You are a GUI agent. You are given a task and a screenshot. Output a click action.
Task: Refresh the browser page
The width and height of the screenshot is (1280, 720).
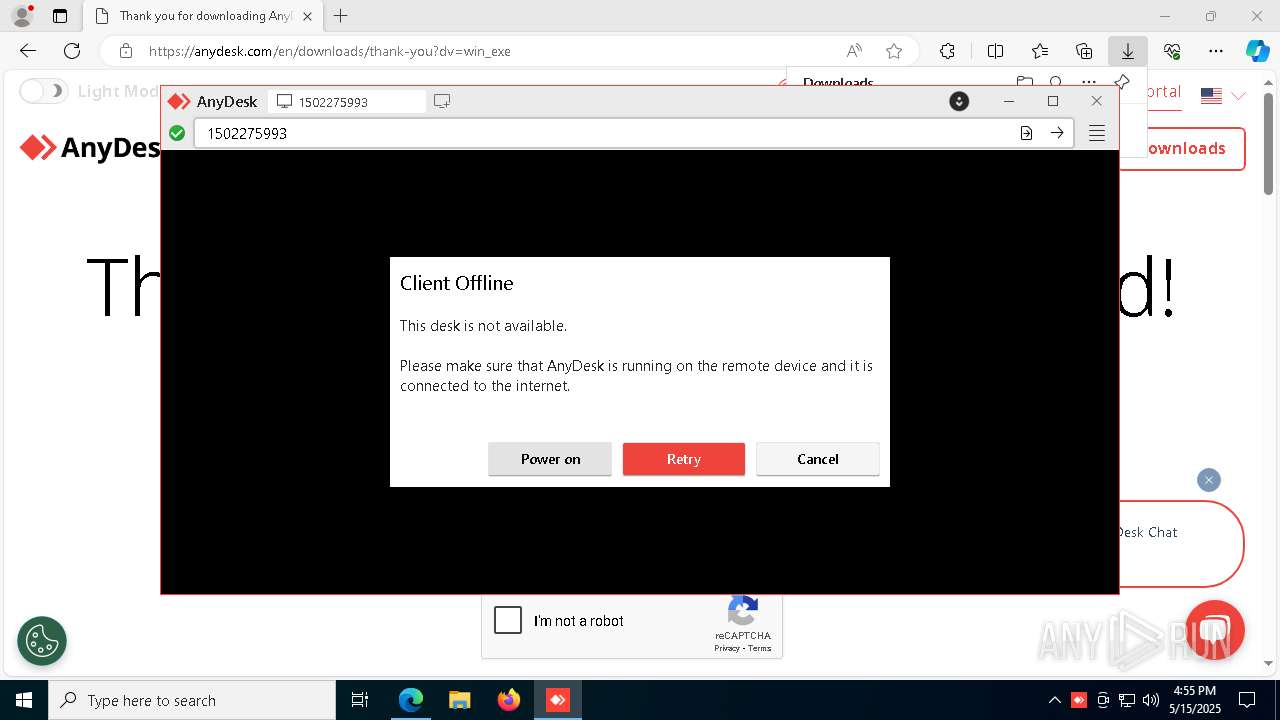[72, 51]
